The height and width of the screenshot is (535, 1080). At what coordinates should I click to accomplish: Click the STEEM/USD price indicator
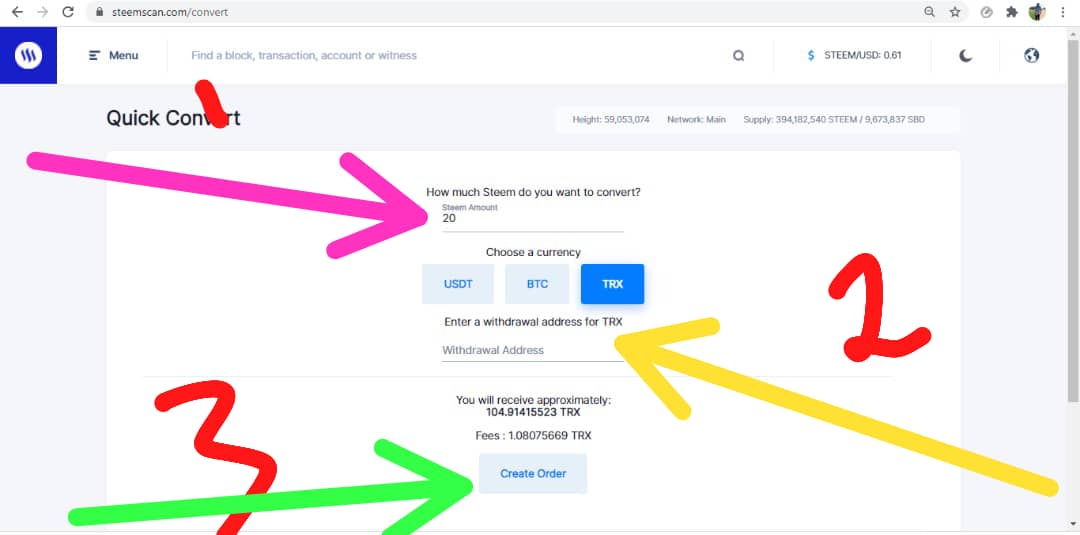pos(855,56)
